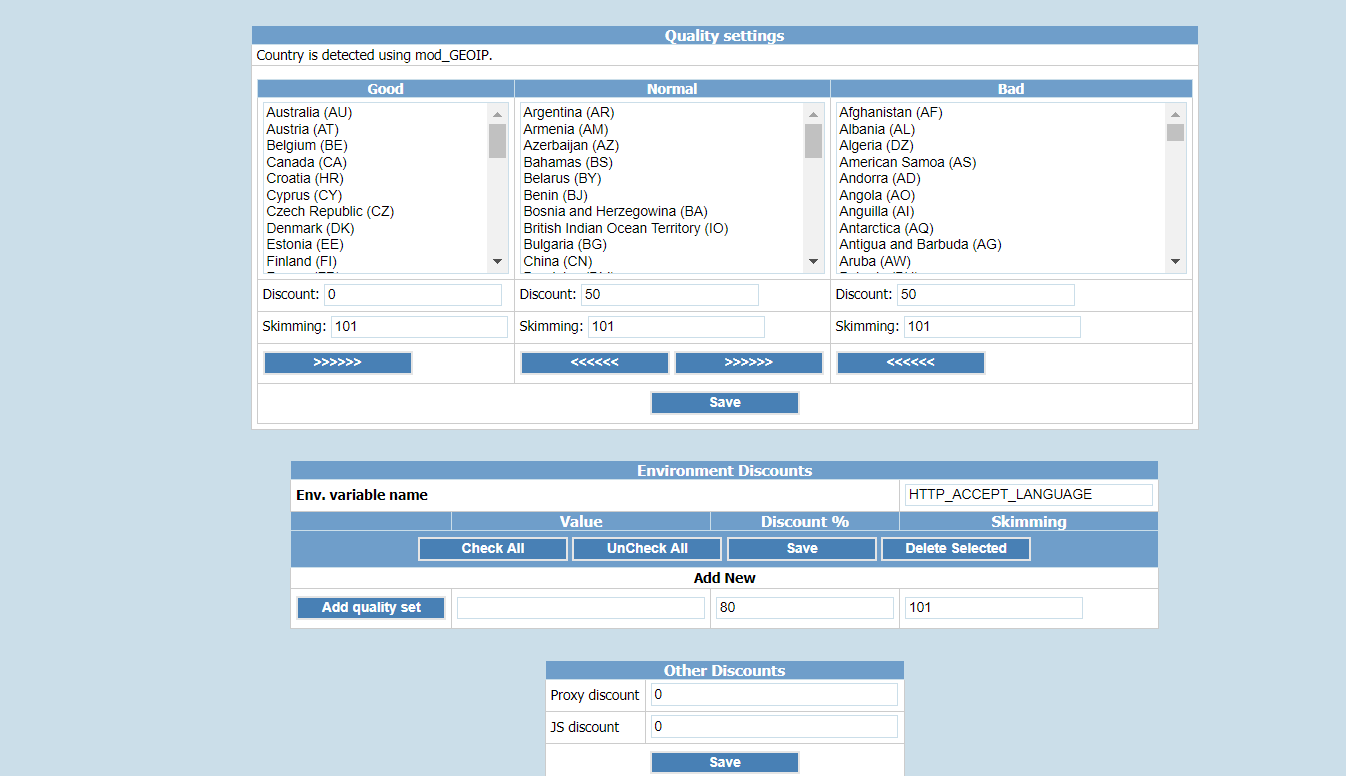Click the Env. variable name field

point(1028,495)
